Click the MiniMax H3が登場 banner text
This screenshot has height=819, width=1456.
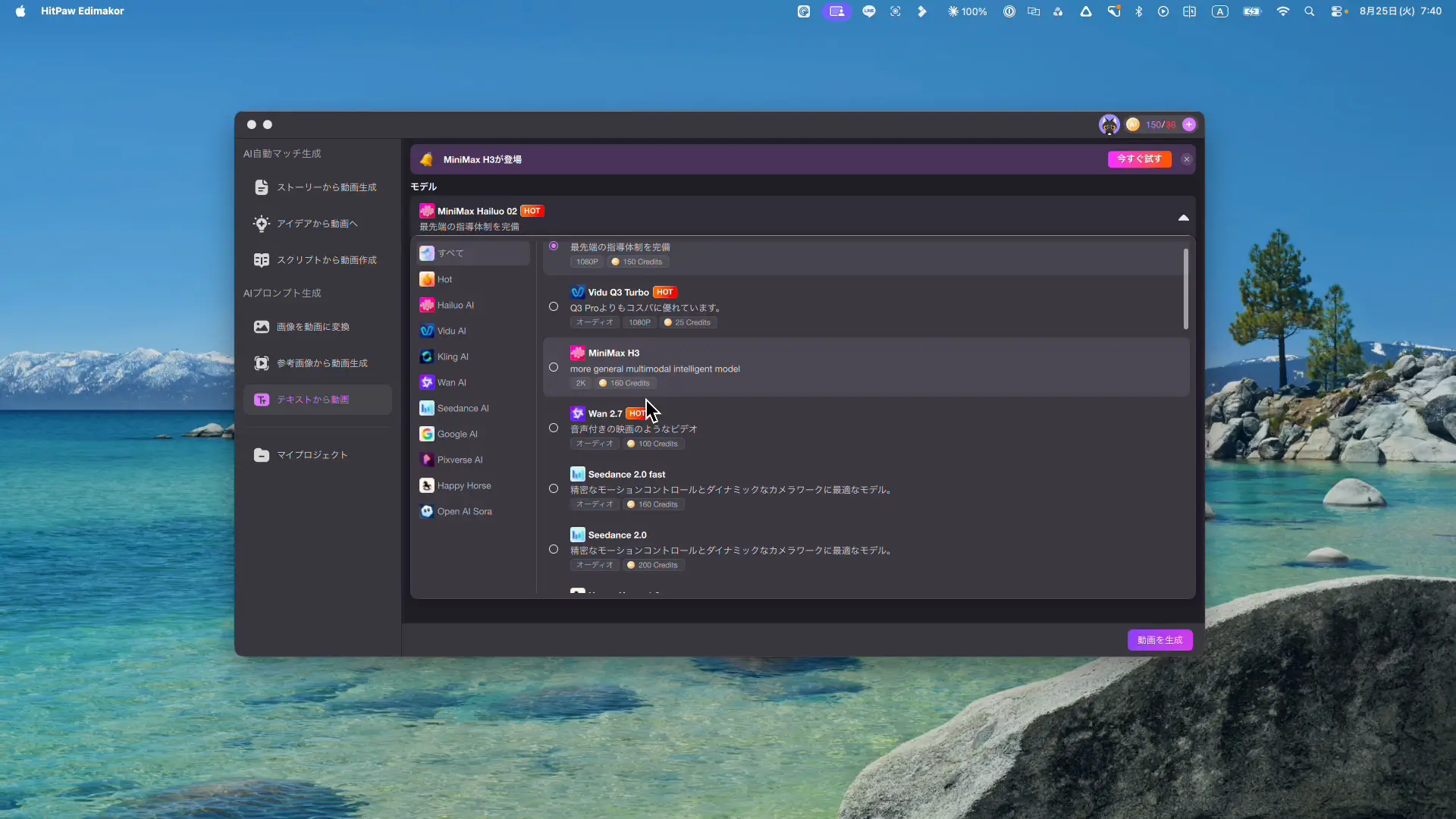[482, 159]
